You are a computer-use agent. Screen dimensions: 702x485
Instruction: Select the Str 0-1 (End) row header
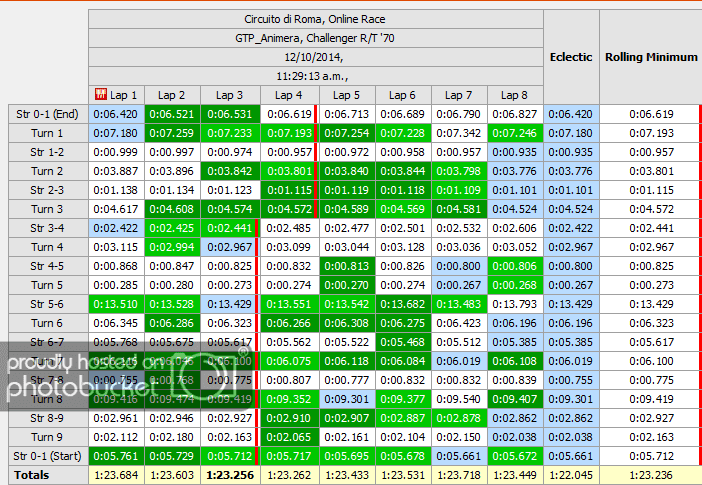(48, 114)
